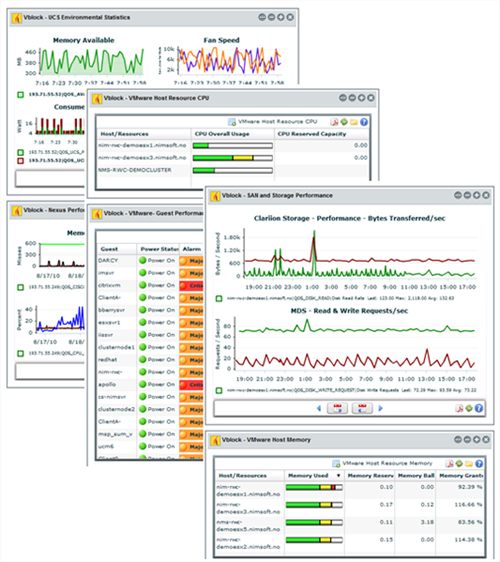This screenshot has height=562, width=500.
Task: Click green Power On status ball for redhat
Action: point(143,360)
